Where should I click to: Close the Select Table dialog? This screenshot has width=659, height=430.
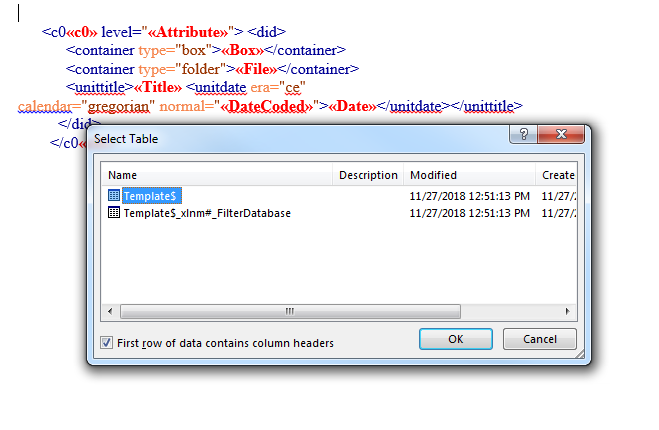point(562,138)
